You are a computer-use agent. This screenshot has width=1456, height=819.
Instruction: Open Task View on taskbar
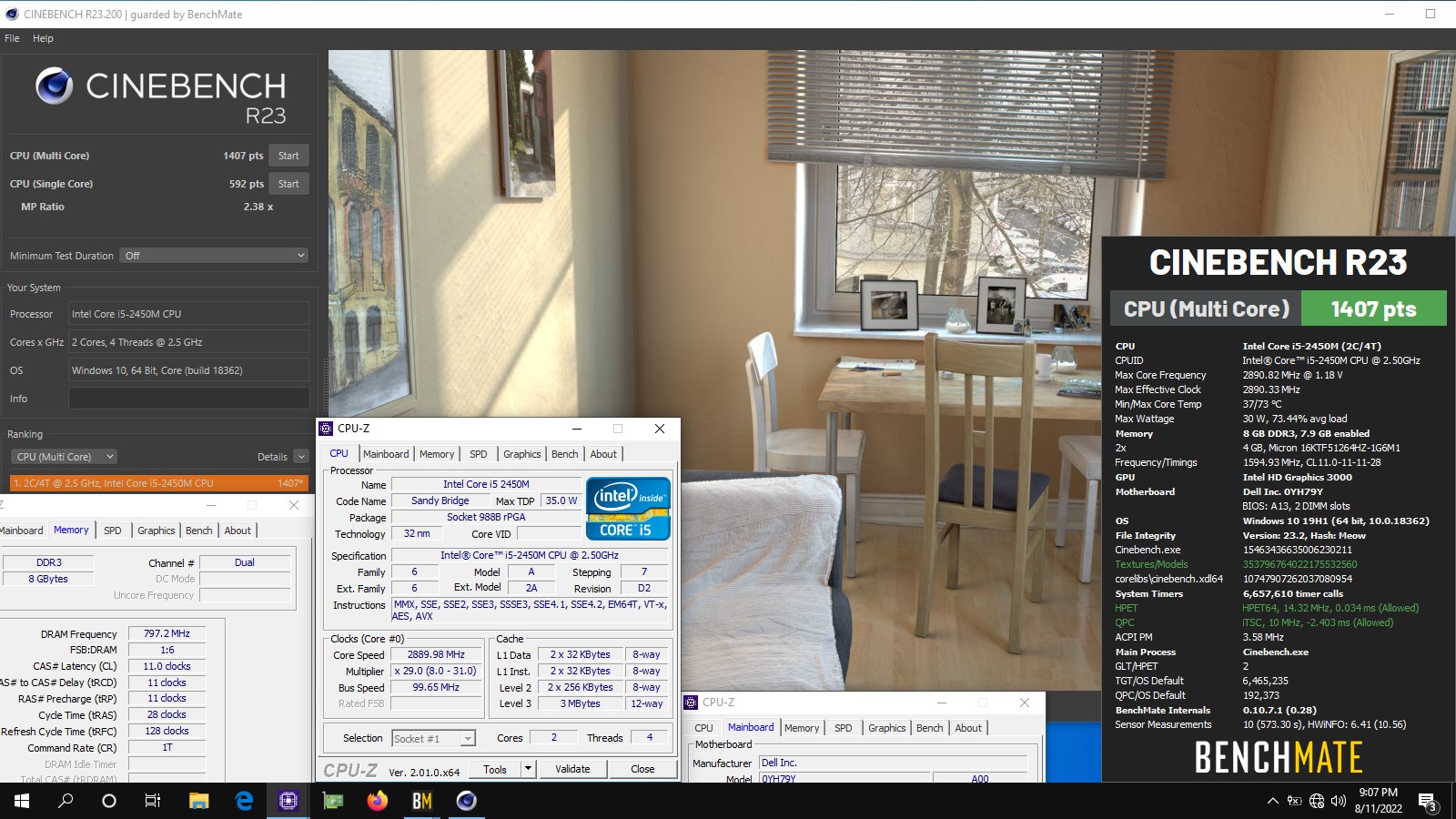[153, 801]
